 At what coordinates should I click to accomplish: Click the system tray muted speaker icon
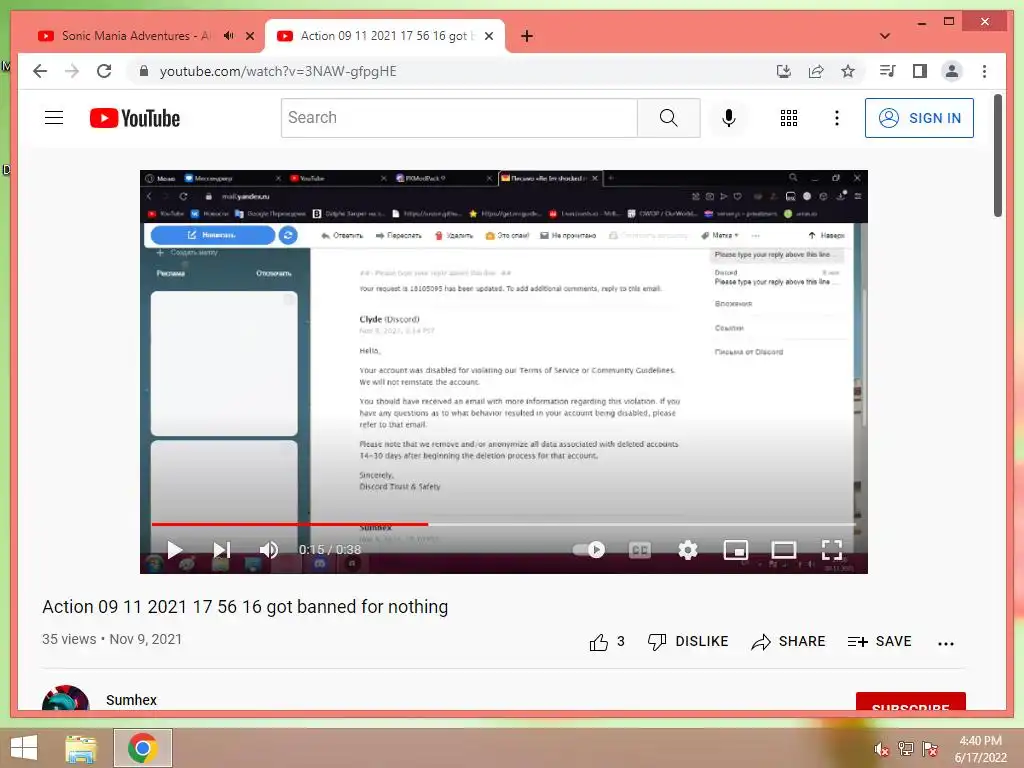882,750
